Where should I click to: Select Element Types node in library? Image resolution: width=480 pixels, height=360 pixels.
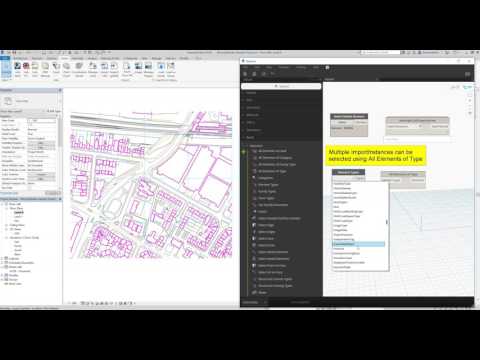268,185
